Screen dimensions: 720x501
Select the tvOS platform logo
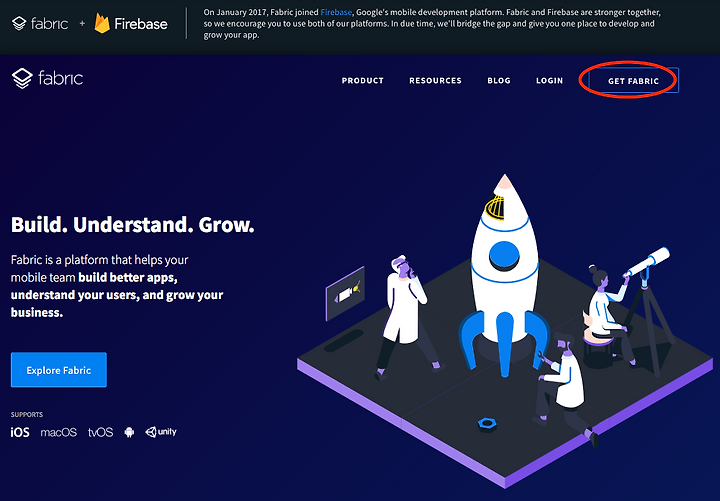101,432
